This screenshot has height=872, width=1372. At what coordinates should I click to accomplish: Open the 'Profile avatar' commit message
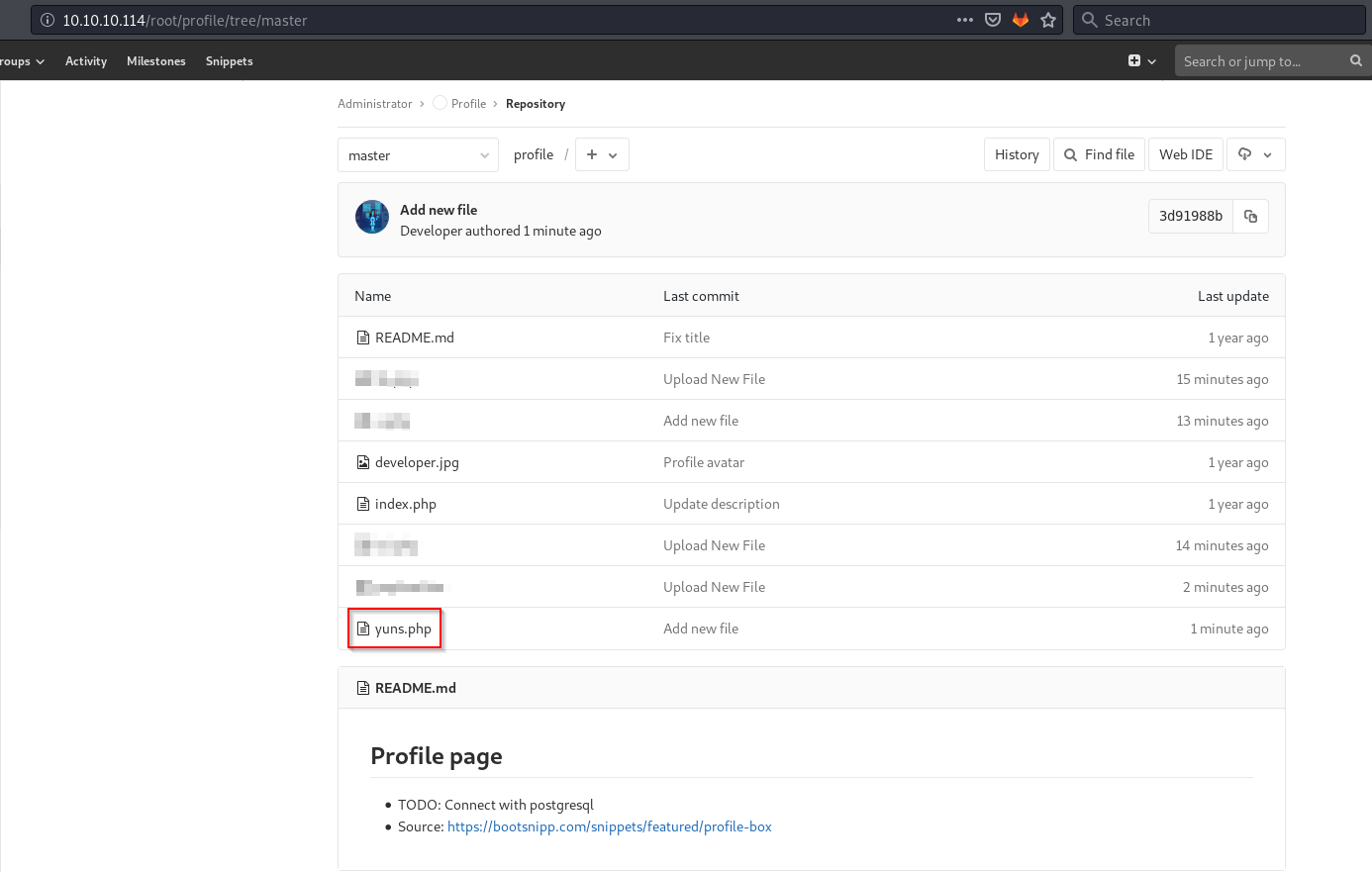point(704,462)
